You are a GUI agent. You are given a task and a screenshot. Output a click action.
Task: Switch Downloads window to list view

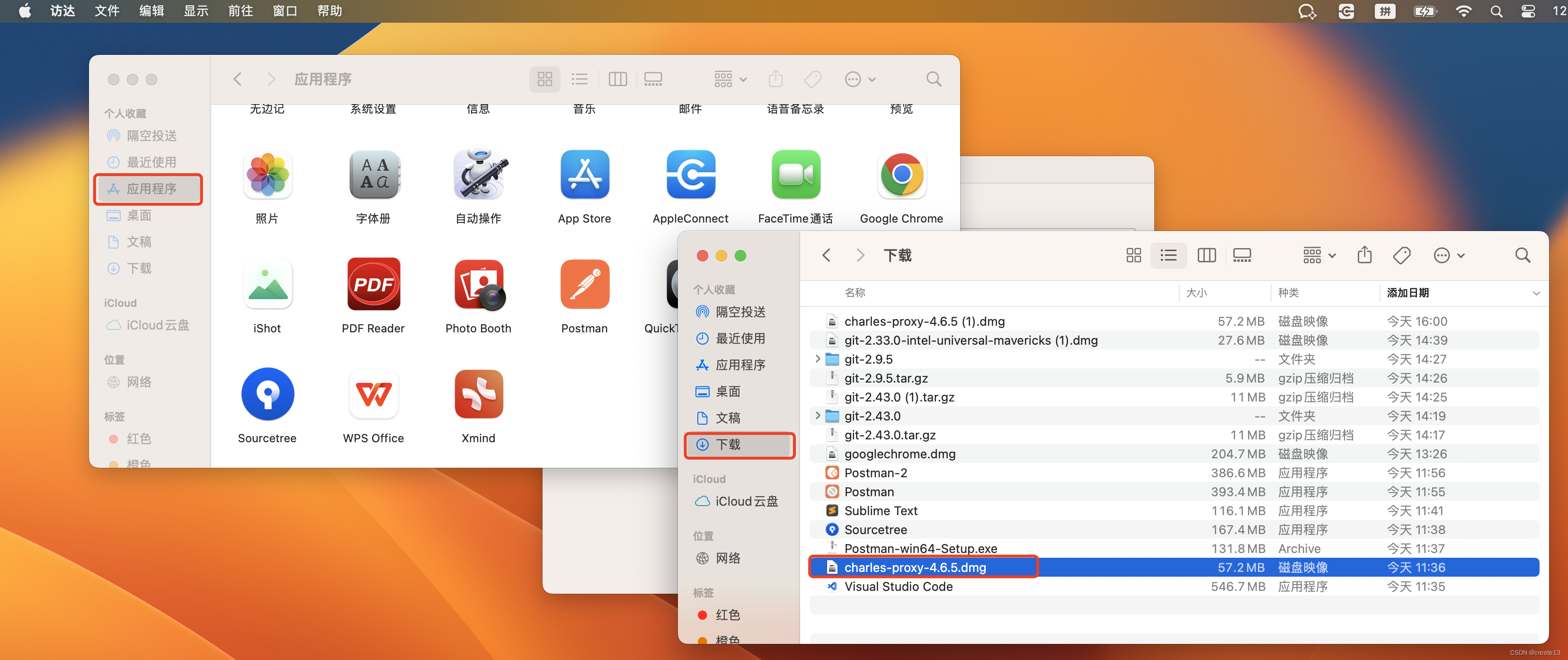pos(1168,255)
